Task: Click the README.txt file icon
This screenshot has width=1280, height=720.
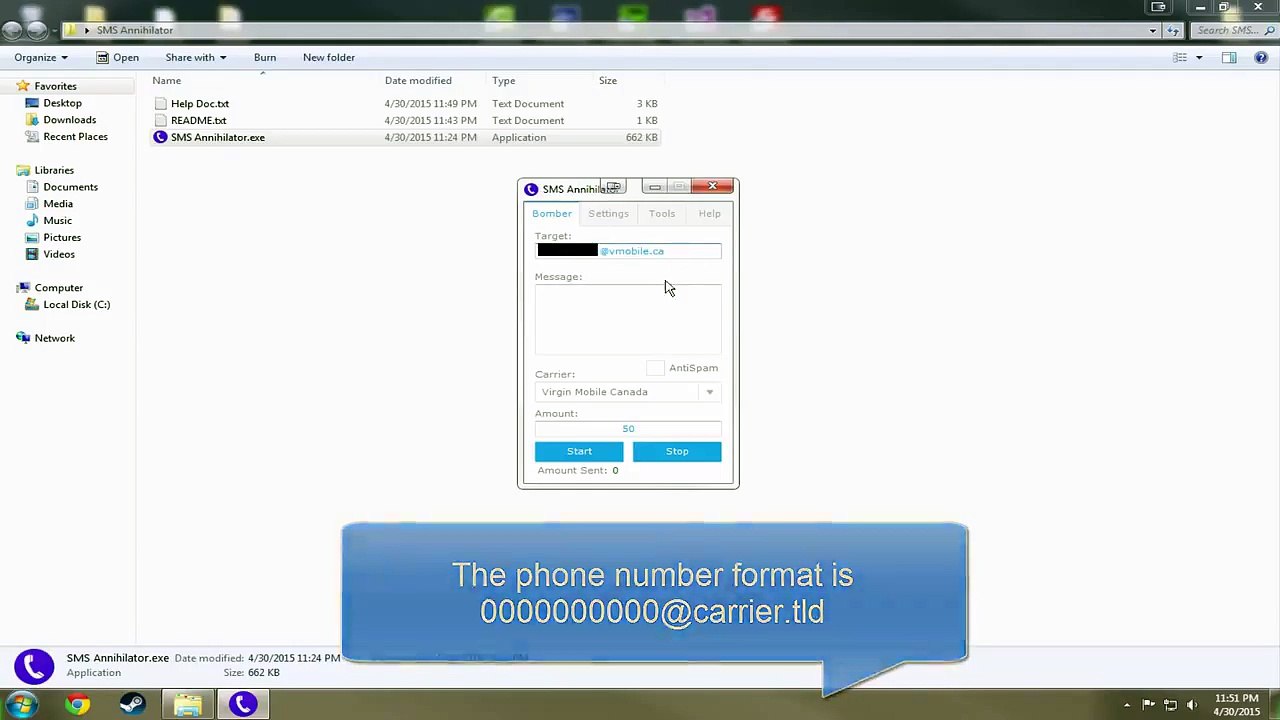Action: tap(160, 120)
